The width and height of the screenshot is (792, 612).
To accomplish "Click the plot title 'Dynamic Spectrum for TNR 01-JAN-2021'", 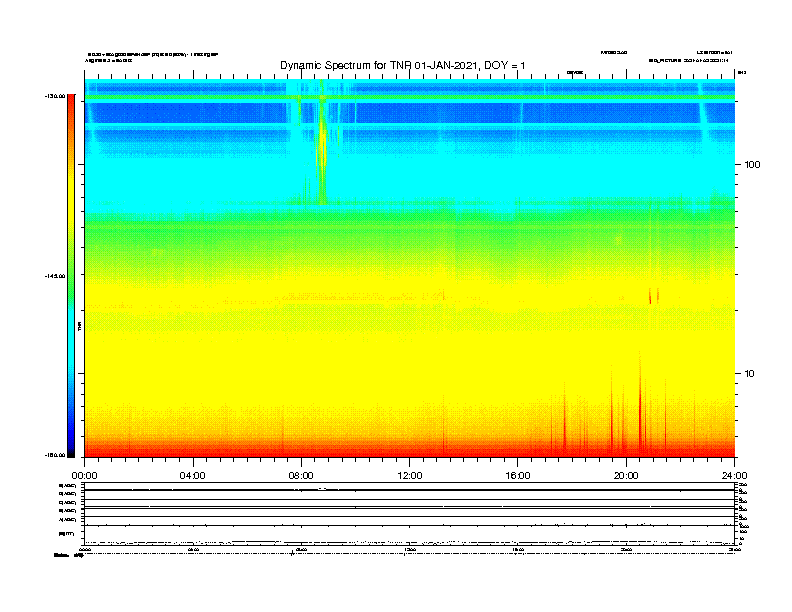I will coord(403,66).
